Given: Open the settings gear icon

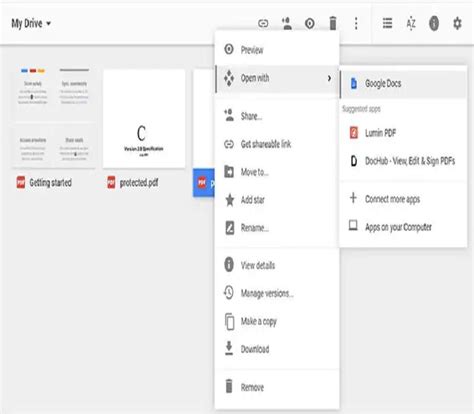Looking at the screenshot, I should click(457, 23).
